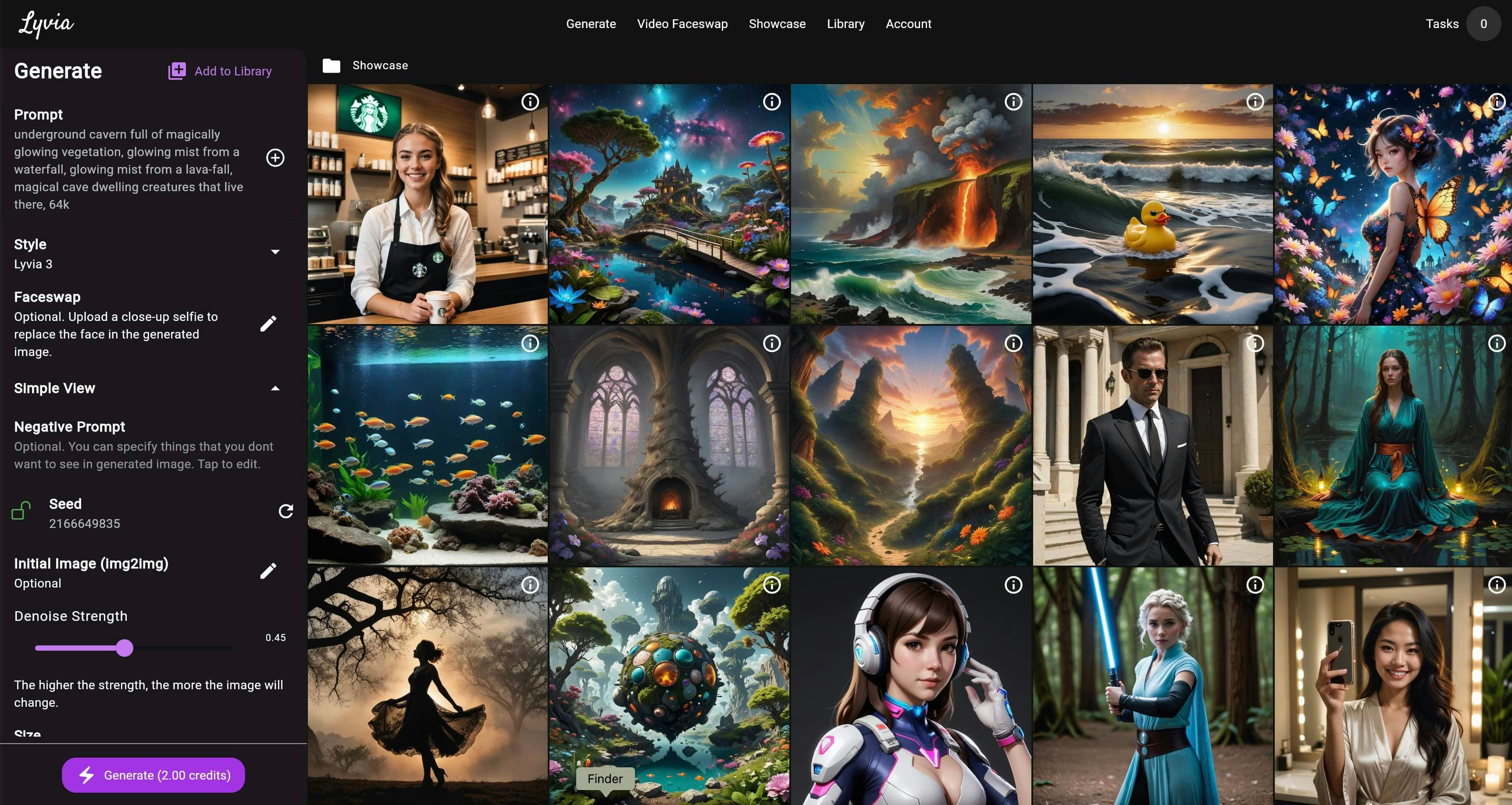1512x805 pixels.
Task: Go to the Library page
Action: (845, 24)
